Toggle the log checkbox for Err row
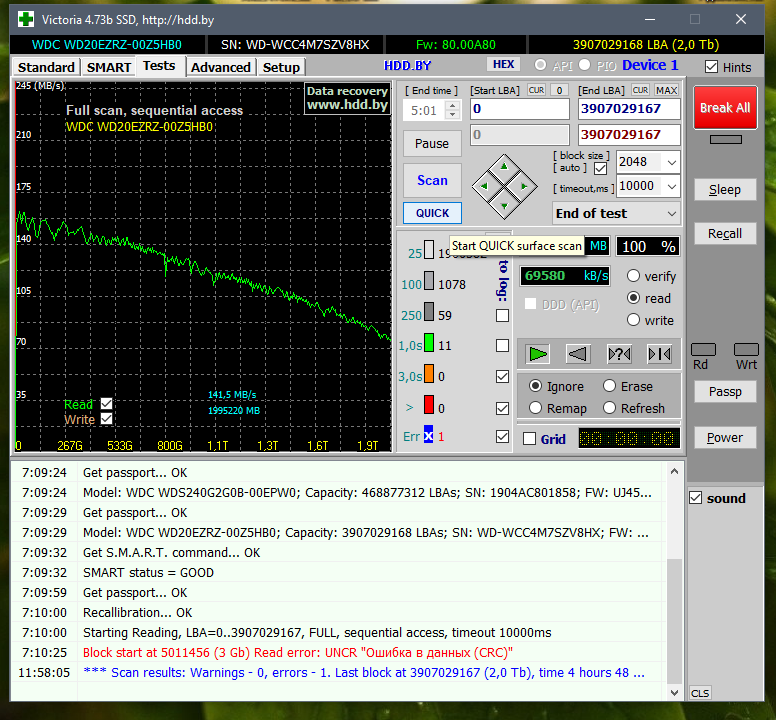 [502, 436]
